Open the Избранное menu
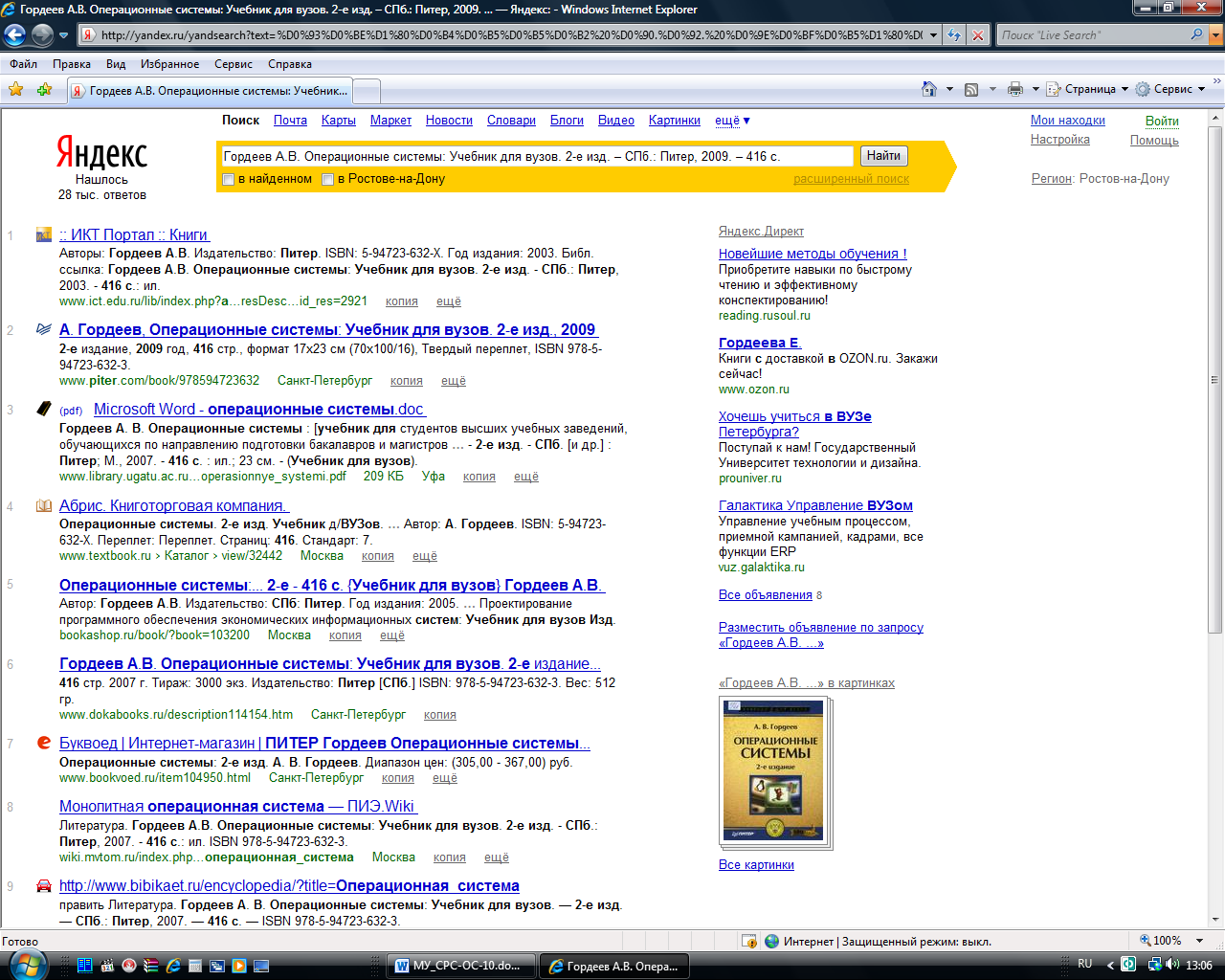 coord(170,64)
